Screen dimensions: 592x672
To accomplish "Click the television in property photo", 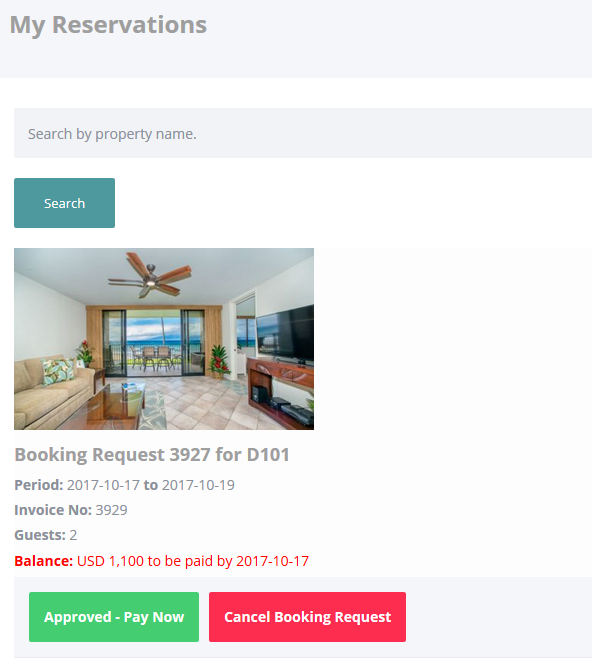I will pyautogui.click(x=285, y=334).
